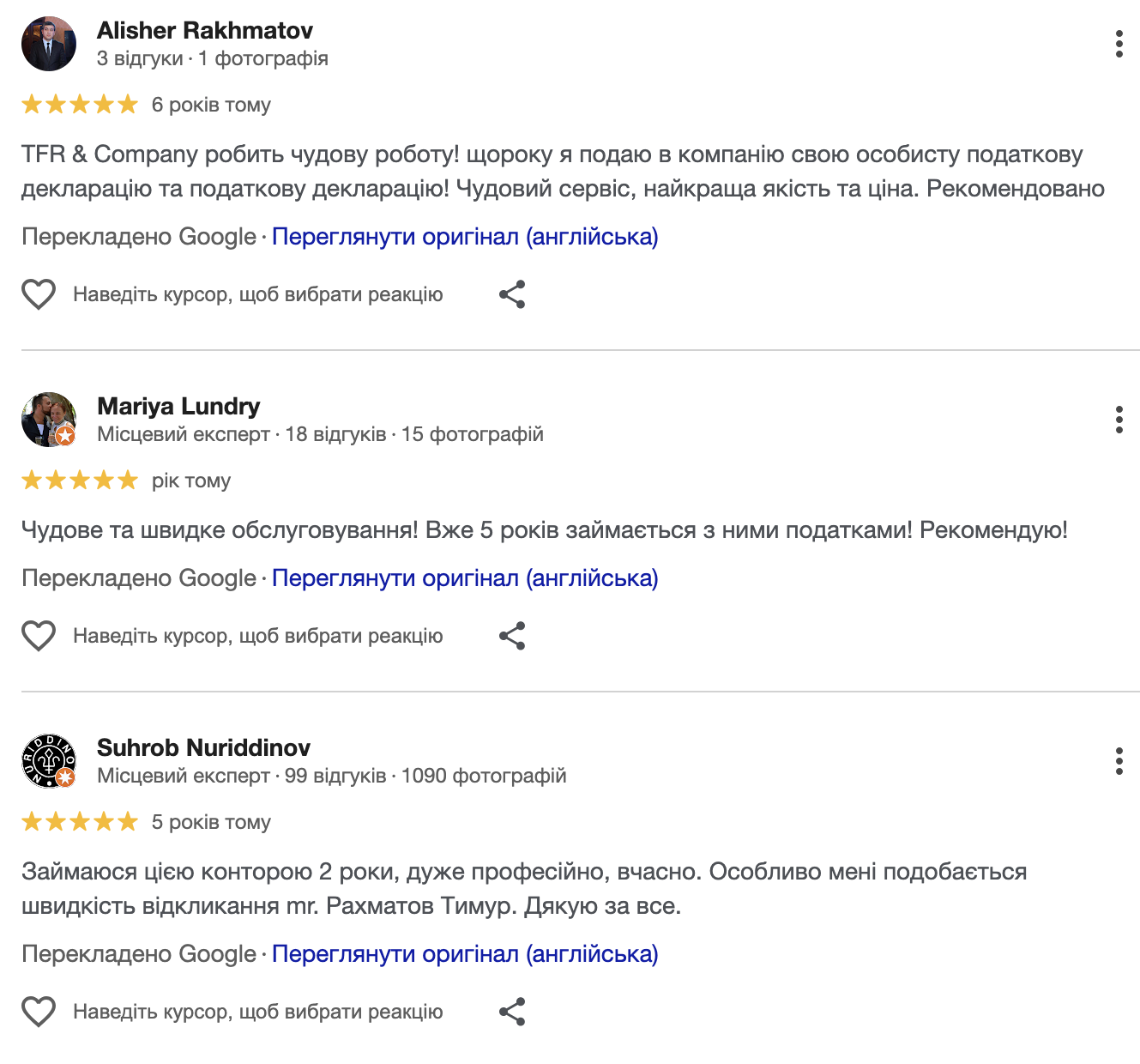
Task: Click Mariya Lundry's profile photo
Action: click(49, 420)
